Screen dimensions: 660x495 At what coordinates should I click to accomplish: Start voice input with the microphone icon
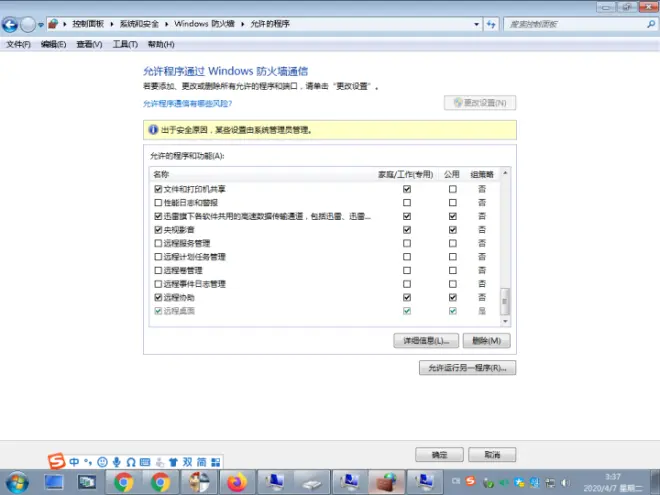pos(117,462)
